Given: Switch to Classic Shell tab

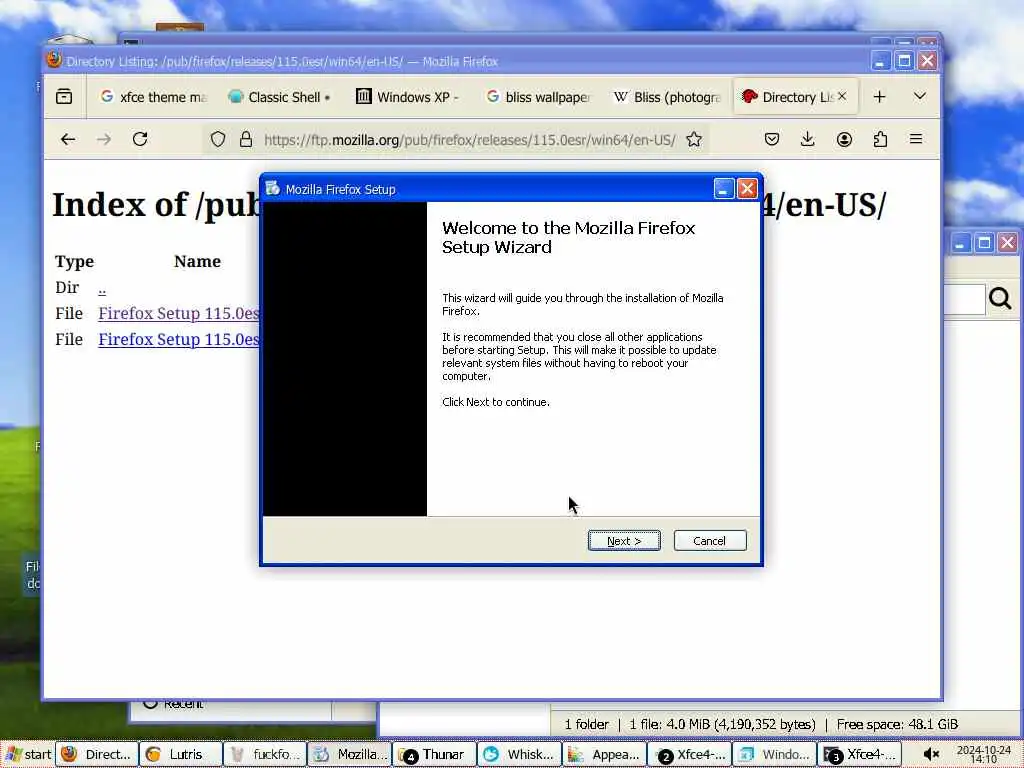Looking at the screenshot, I should 280,97.
